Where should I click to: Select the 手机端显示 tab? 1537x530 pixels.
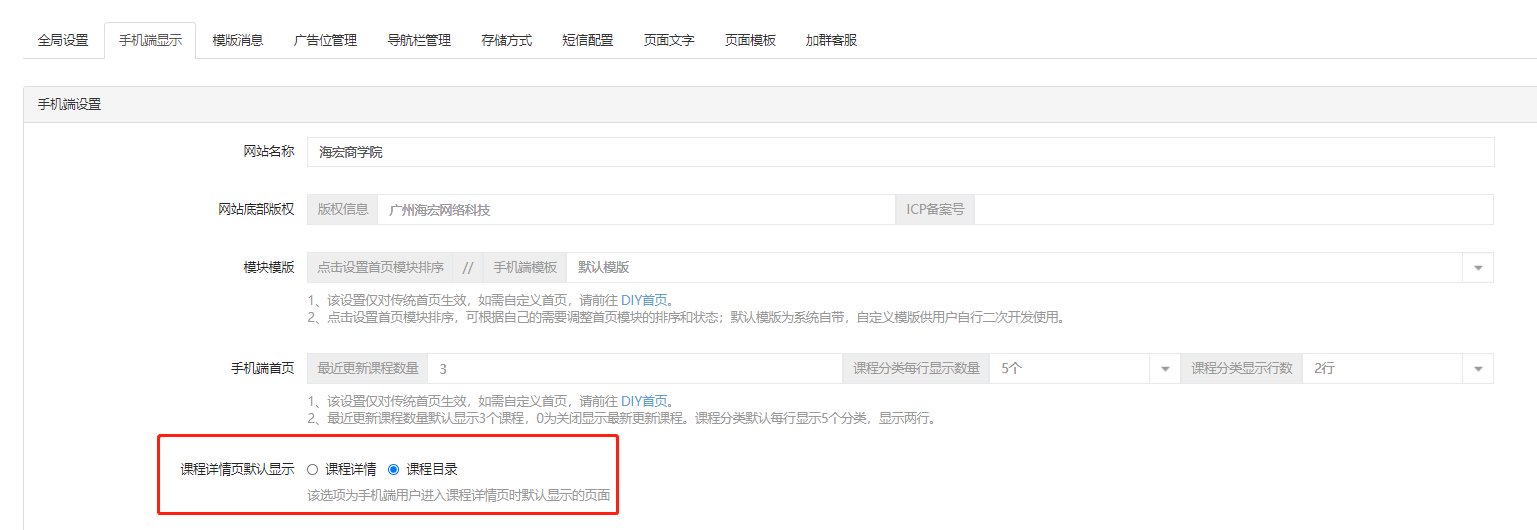(150, 41)
